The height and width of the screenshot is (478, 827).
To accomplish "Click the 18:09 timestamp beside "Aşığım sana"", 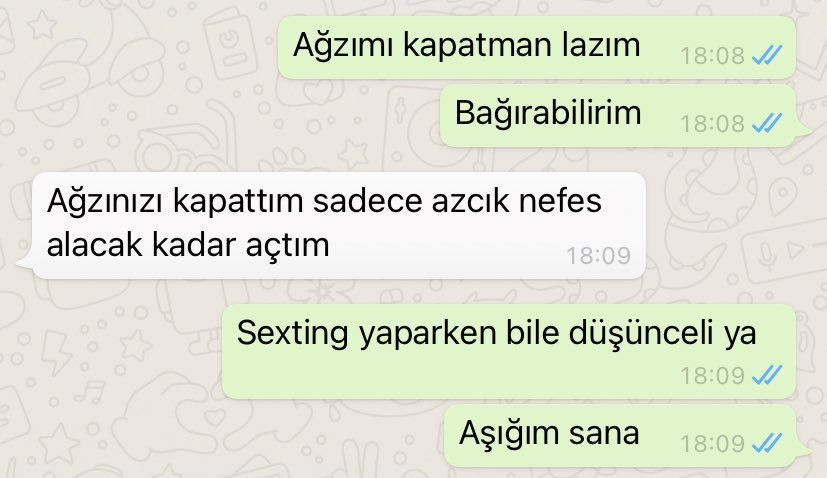I will [712, 444].
